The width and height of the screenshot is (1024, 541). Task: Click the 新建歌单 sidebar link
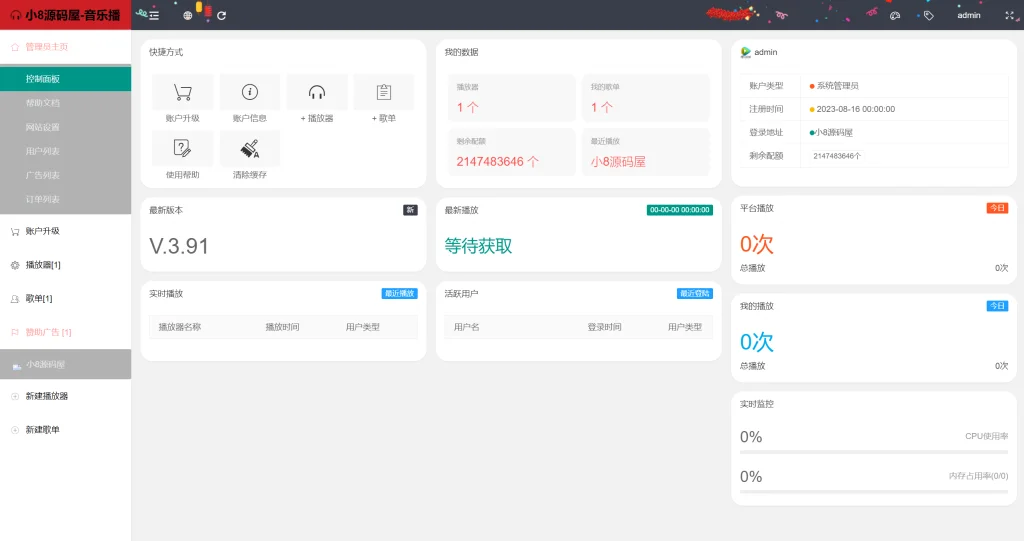(43, 430)
